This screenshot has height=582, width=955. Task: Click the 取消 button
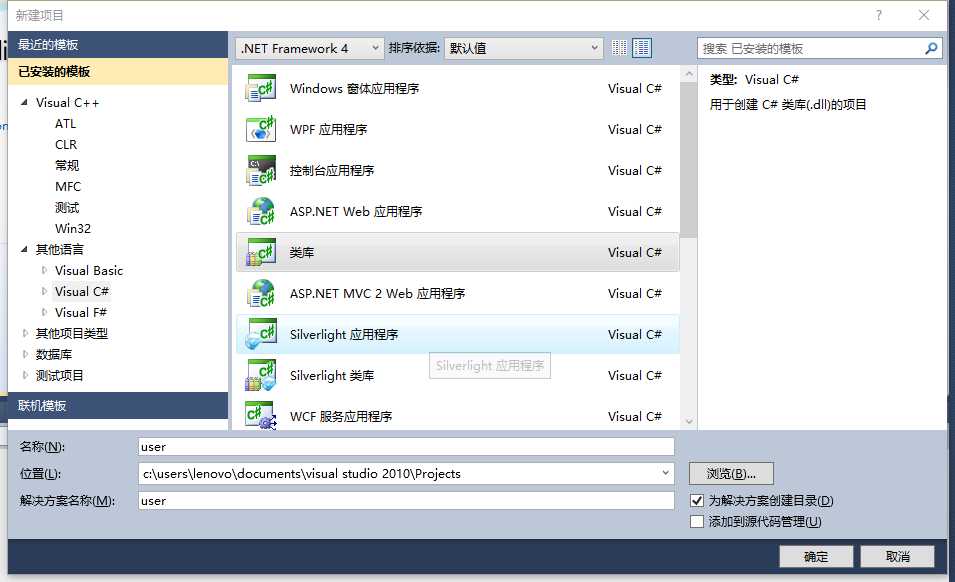coord(898,556)
